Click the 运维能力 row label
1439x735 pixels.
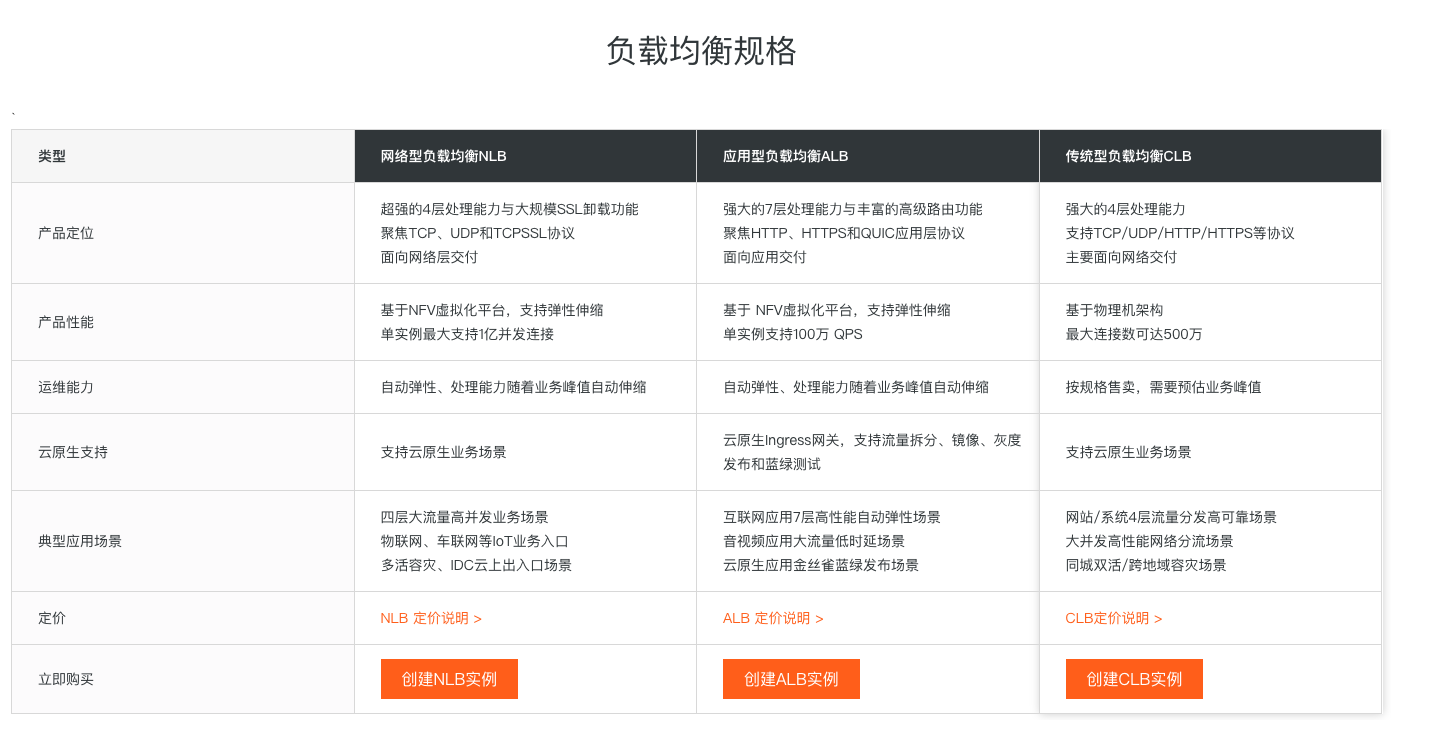click(x=66, y=387)
